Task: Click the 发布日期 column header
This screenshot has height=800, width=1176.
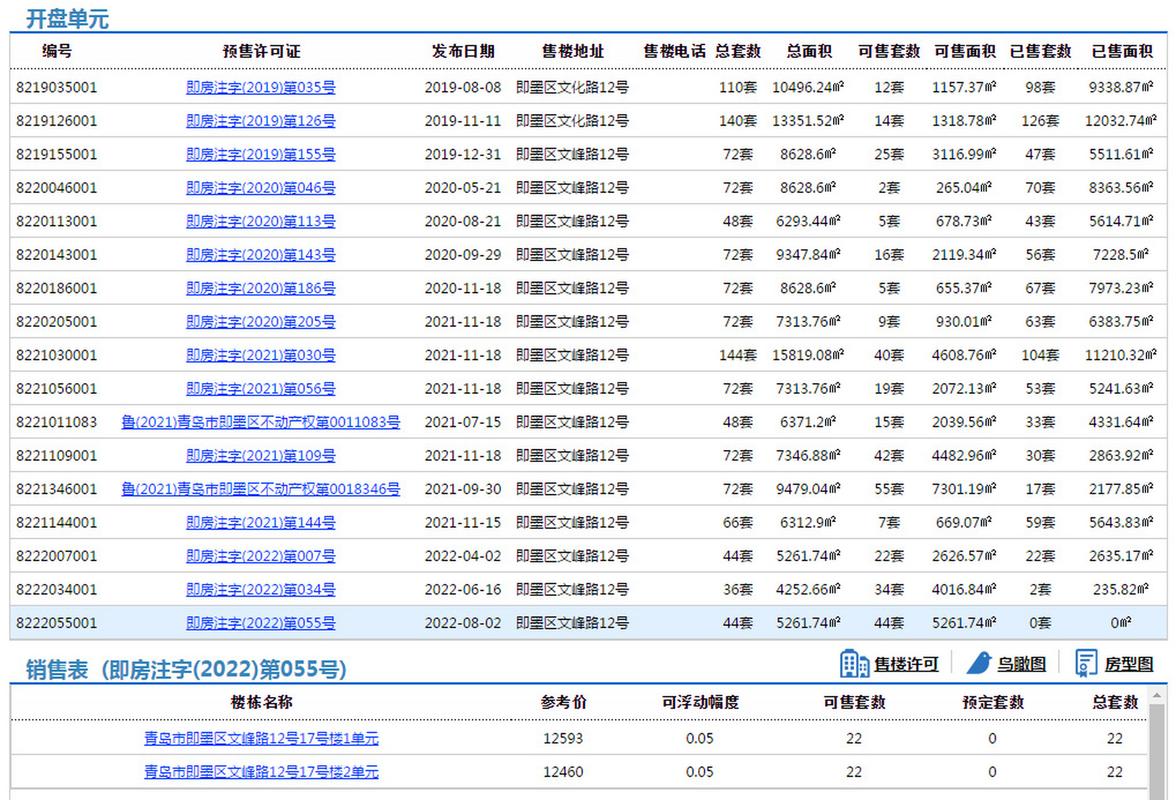Action: [463, 51]
